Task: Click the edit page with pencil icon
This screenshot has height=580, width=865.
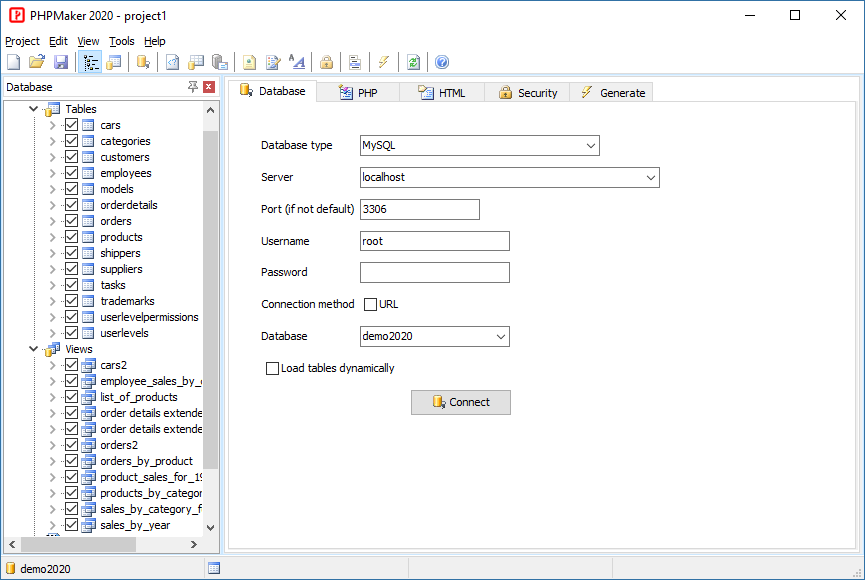Action: click(273, 62)
